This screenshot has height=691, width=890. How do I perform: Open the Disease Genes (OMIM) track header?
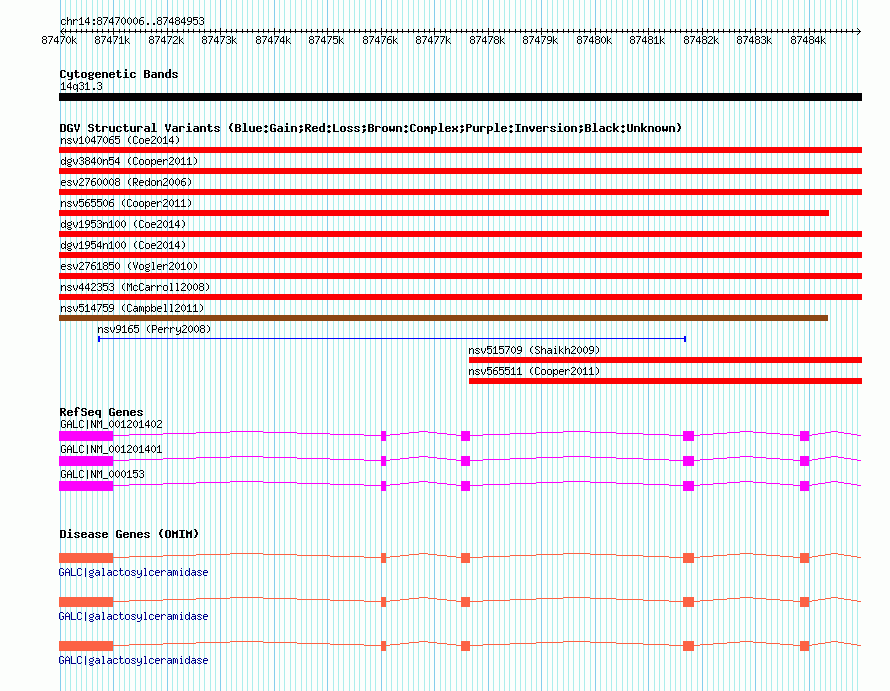click(129, 534)
